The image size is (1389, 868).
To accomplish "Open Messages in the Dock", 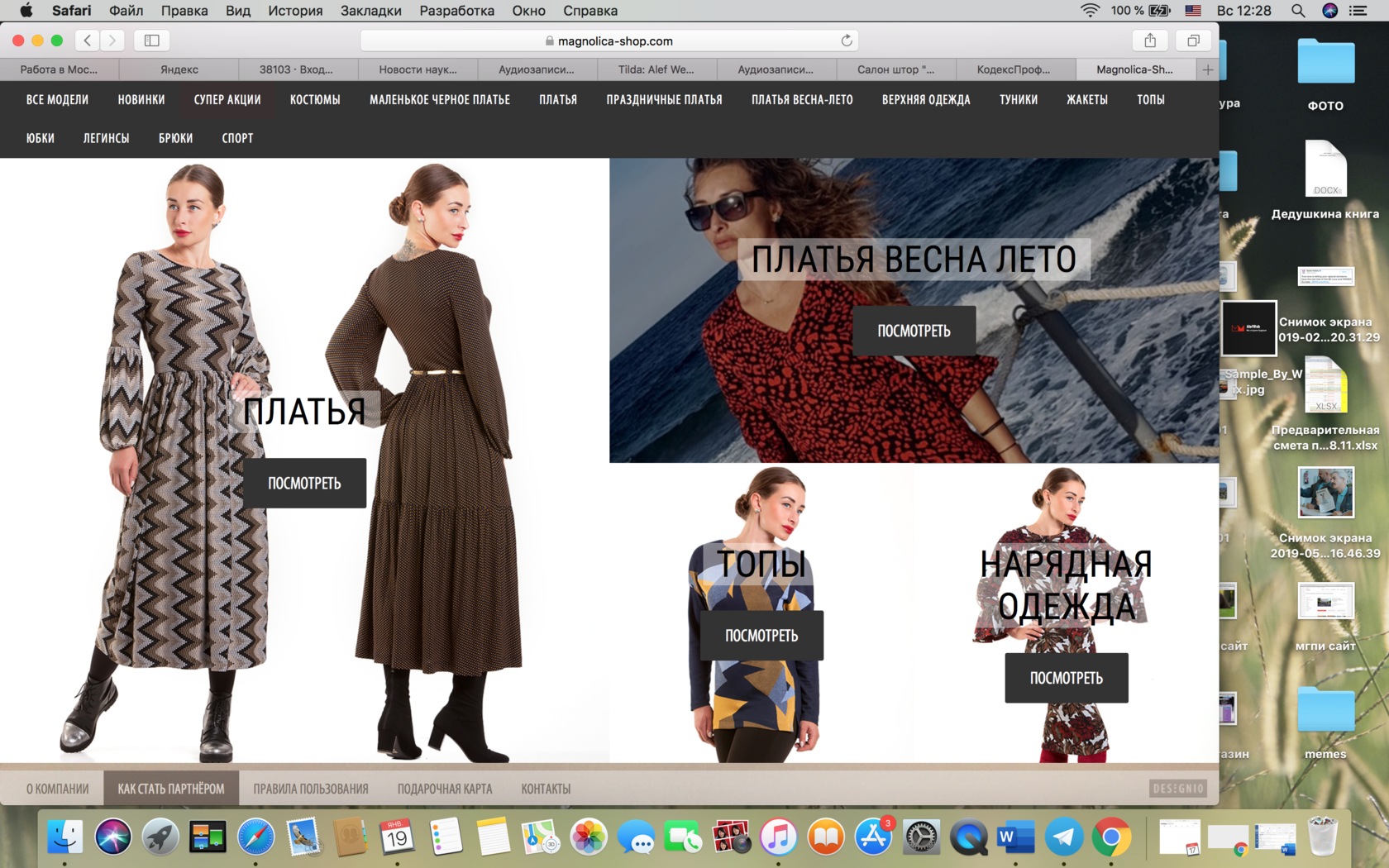I will (636, 837).
